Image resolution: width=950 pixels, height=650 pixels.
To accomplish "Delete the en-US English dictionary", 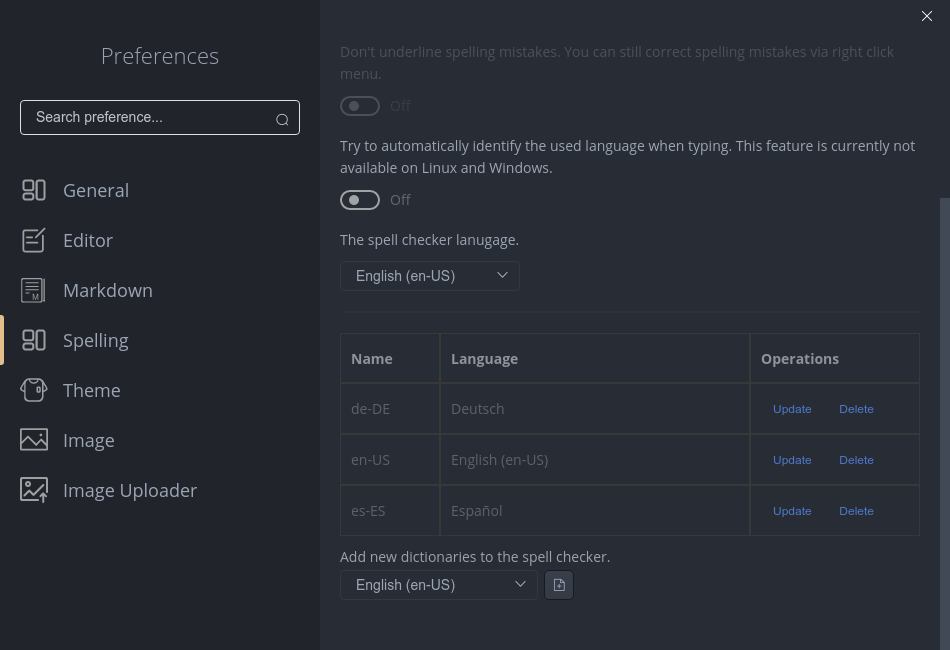I will pos(856,460).
